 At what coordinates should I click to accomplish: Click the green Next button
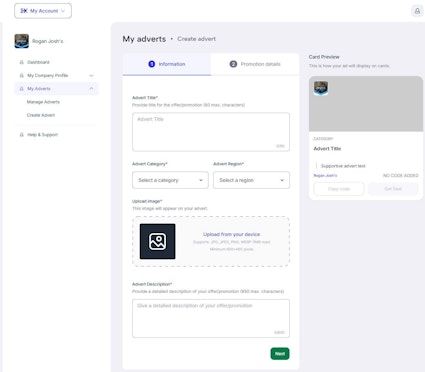coord(280,354)
